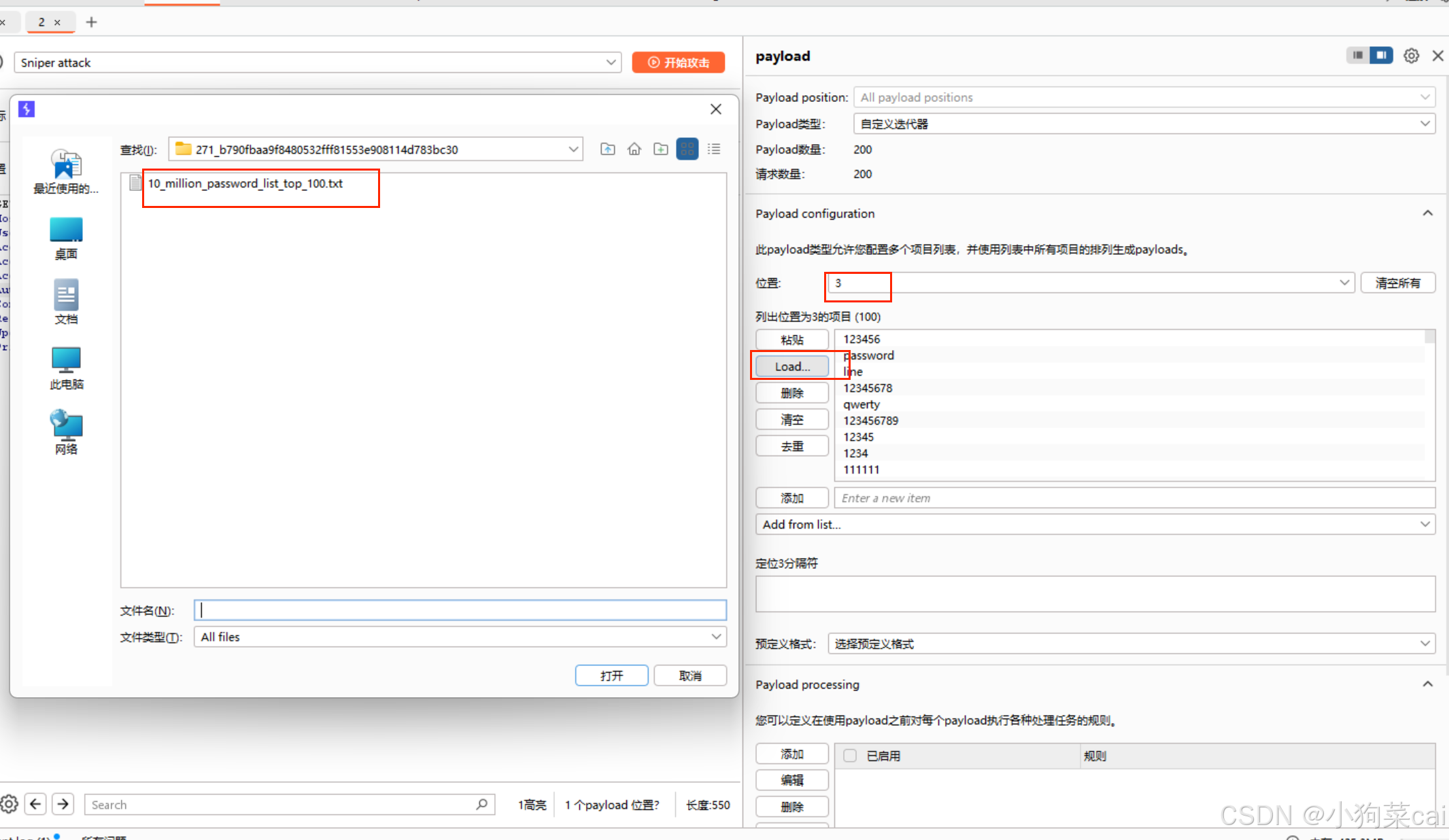1449x840 pixels.
Task: Click the 开始攻击 start attack button
Action: (x=678, y=63)
